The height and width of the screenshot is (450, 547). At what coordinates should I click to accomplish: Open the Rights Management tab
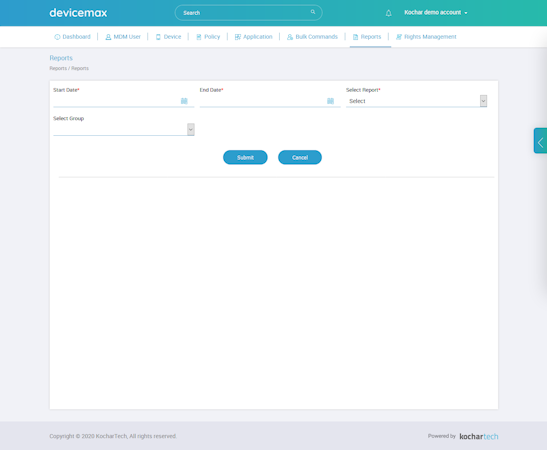(x=426, y=37)
